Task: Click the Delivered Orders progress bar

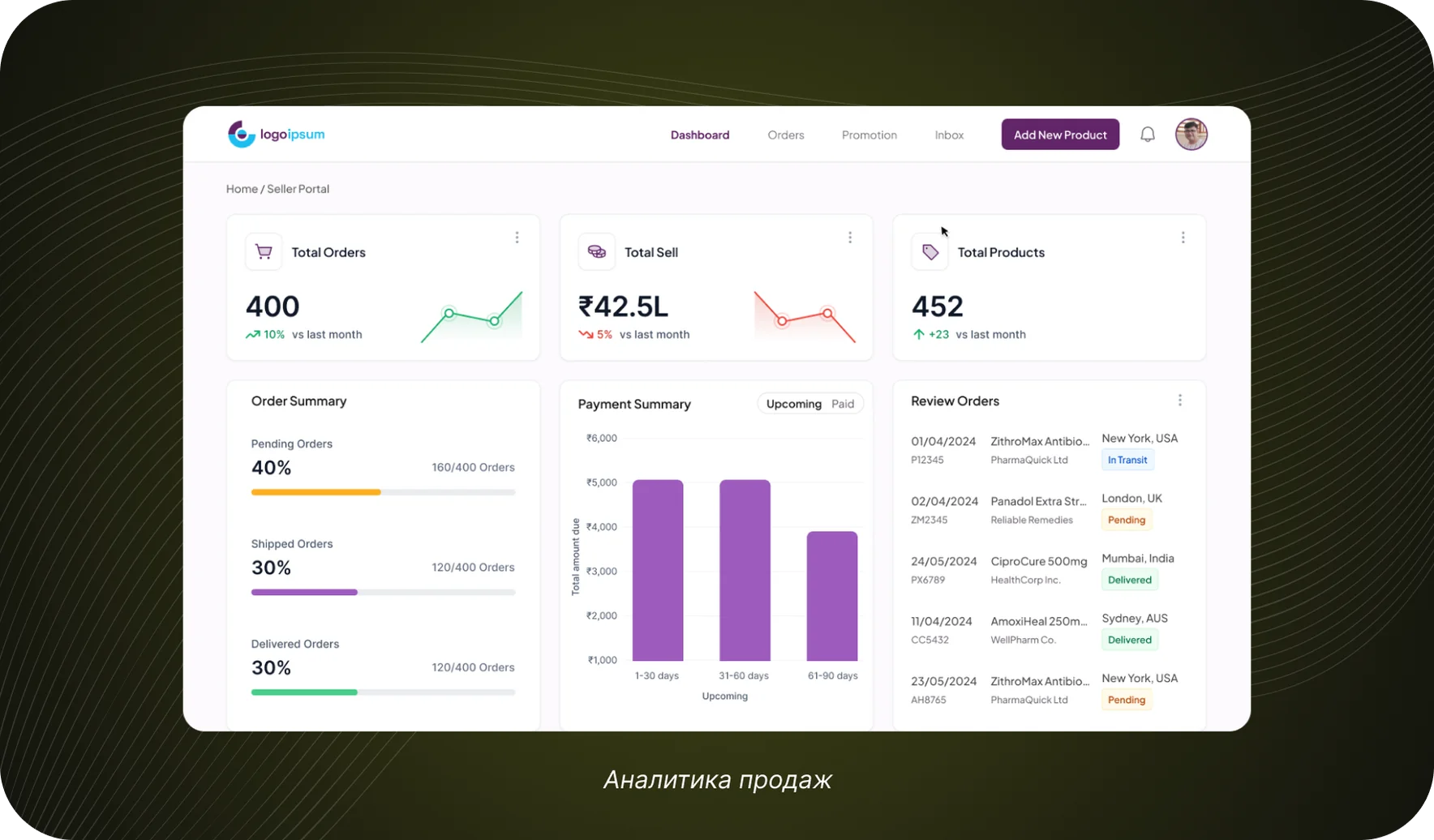Action: [x=383, y=692]
